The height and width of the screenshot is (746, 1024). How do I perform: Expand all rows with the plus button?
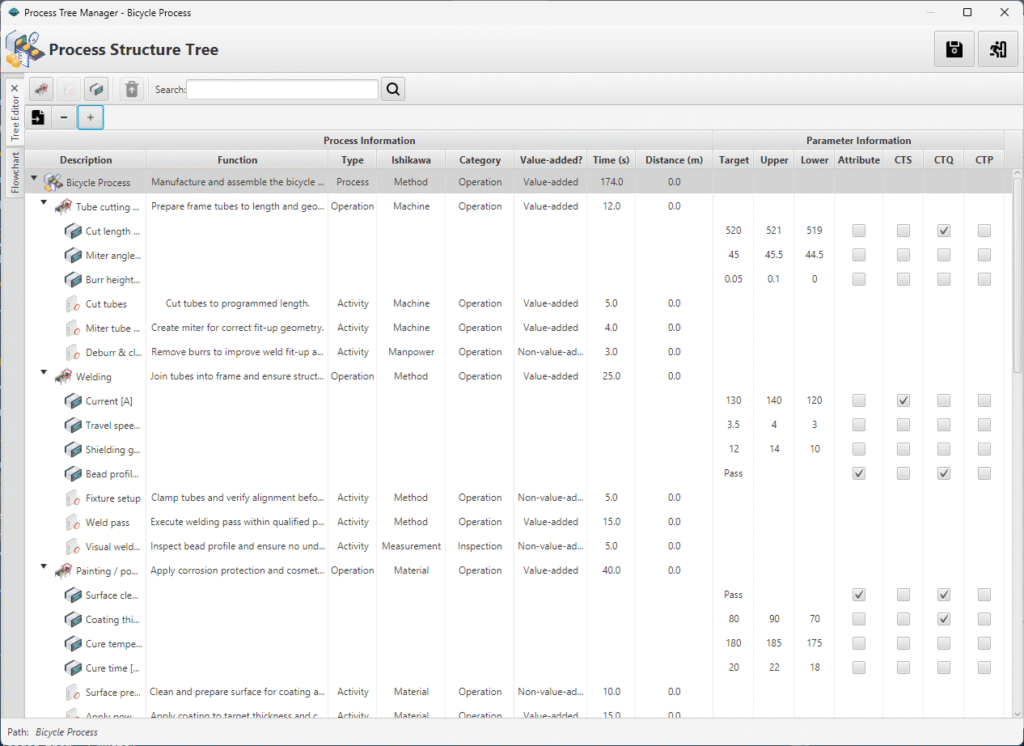[90, 117]
